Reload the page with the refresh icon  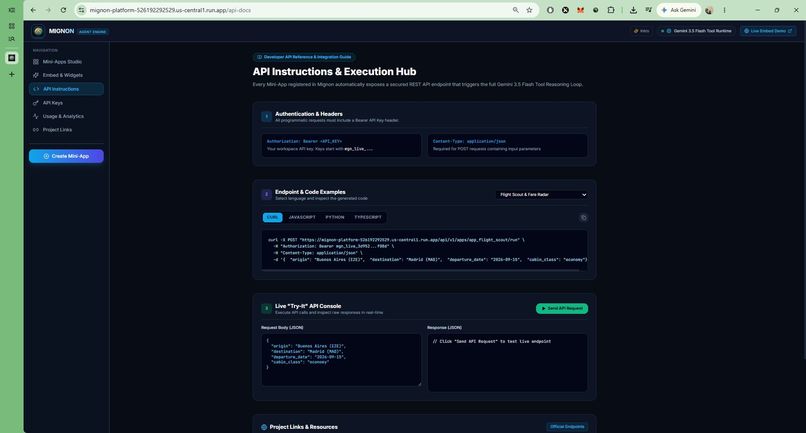pyautogui.click(x=63, y=10)
